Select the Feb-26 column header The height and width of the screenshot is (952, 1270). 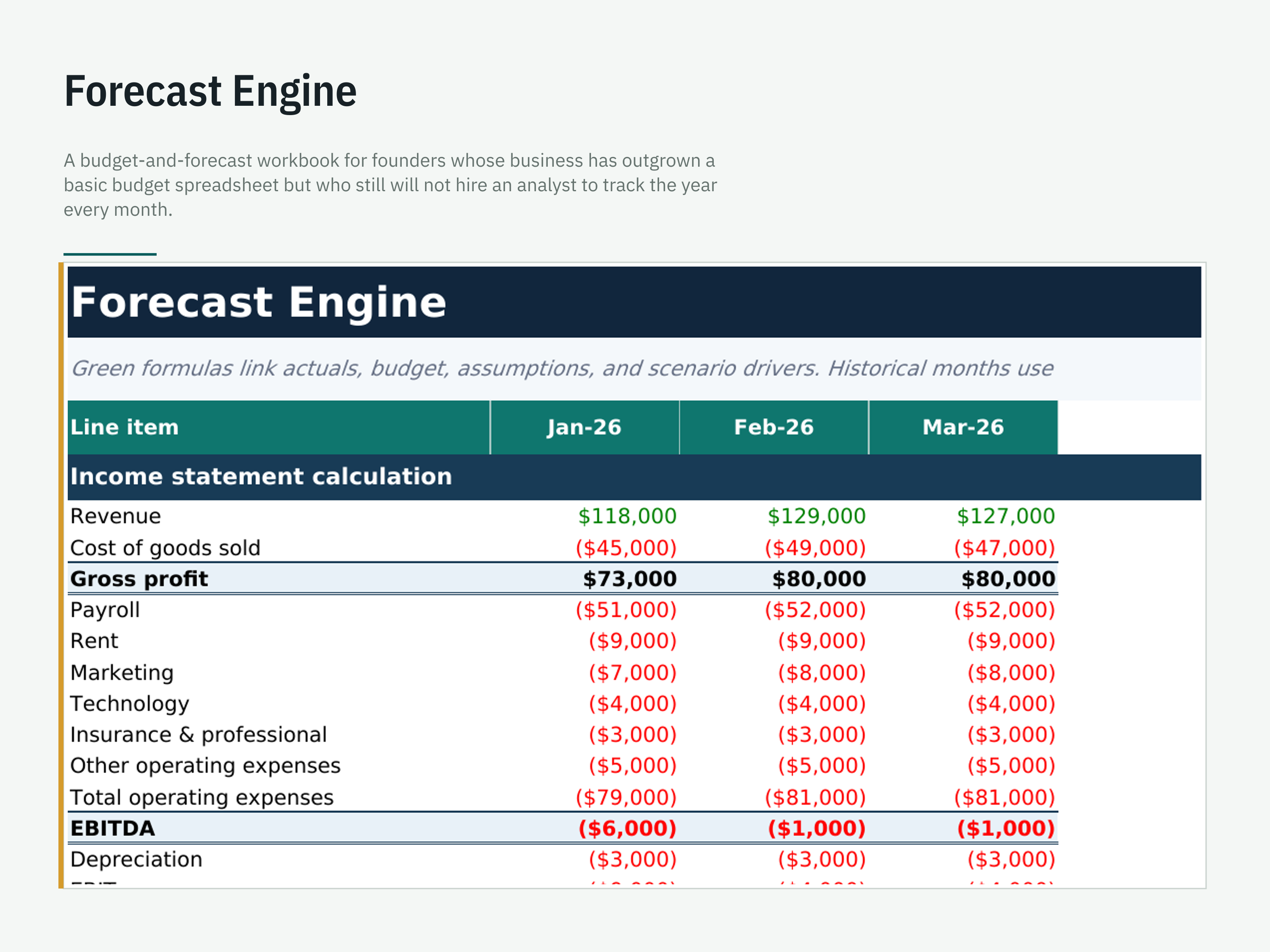pos(774,427)
